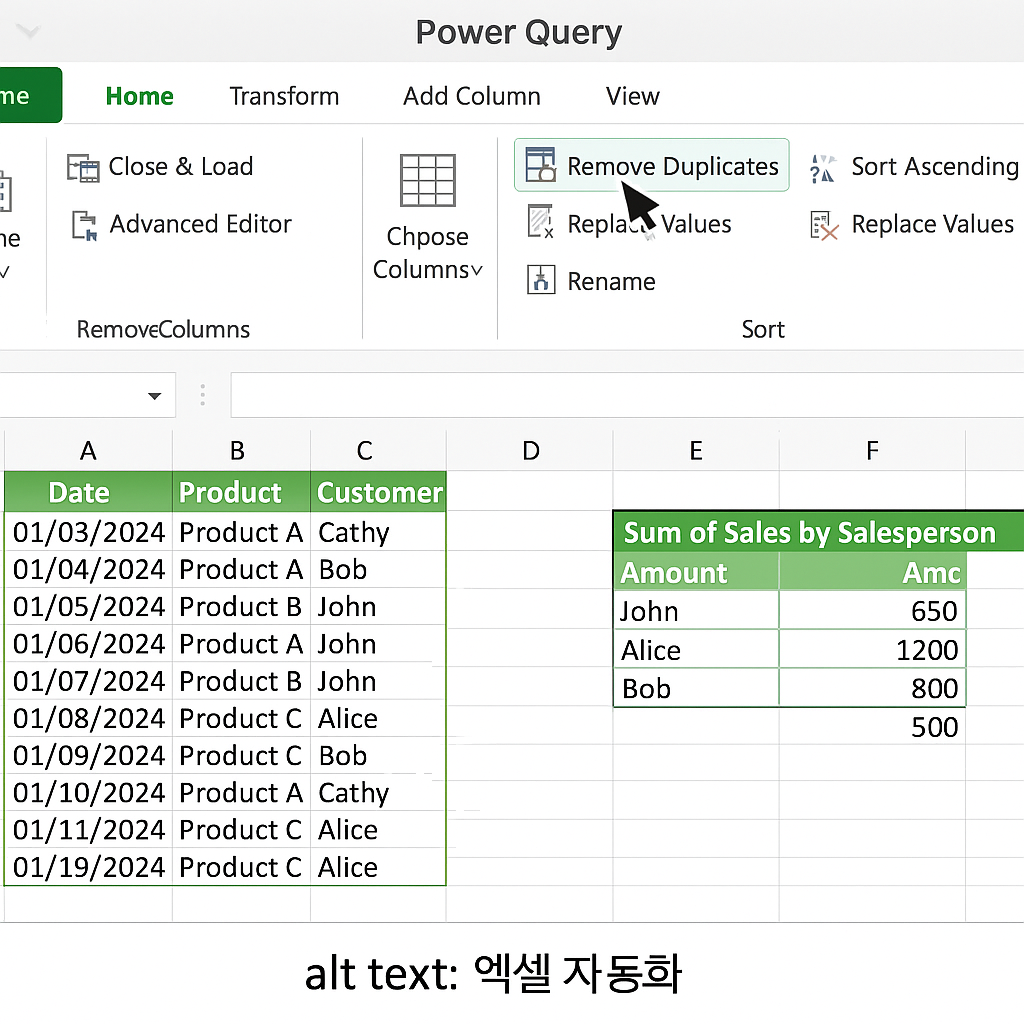
Task: Select the cell with date 01/09/2024
Action: point(88,756)
